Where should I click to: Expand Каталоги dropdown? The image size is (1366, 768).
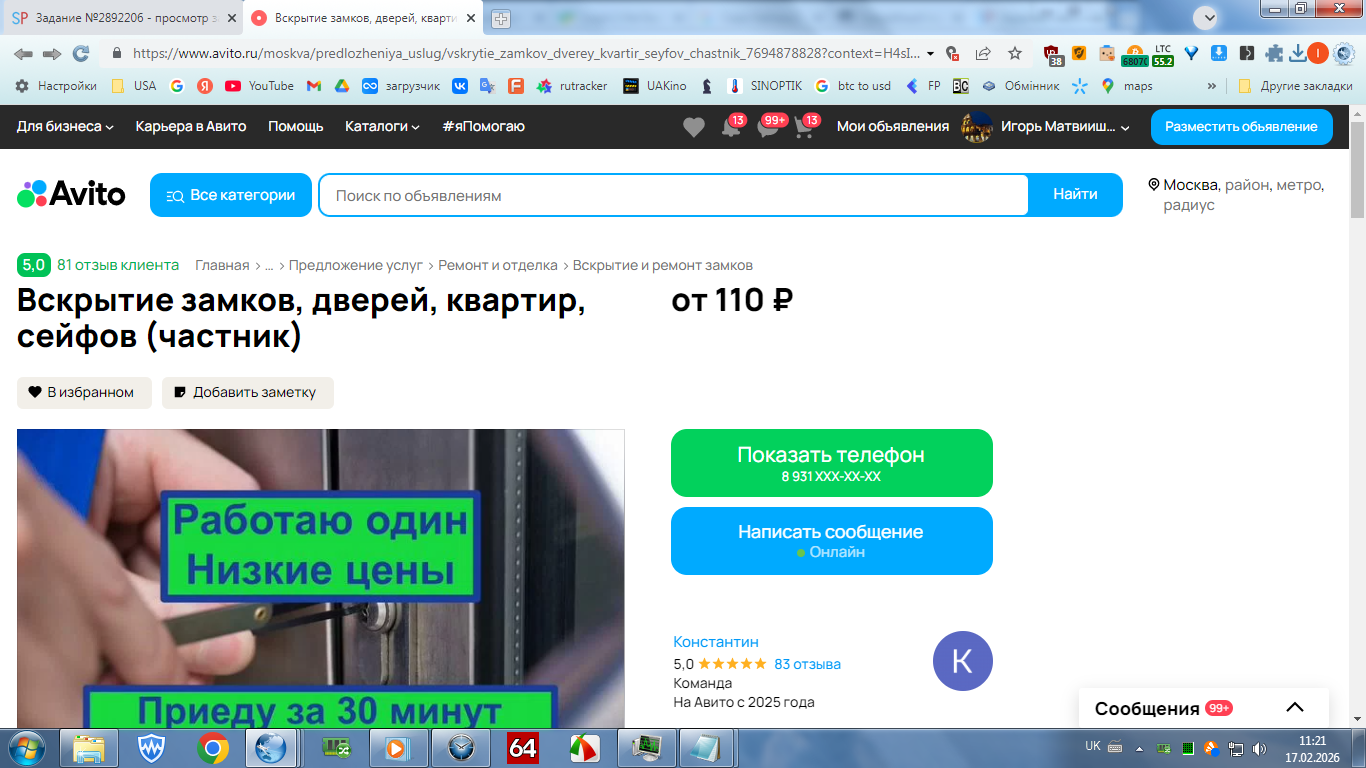point(382,127)
